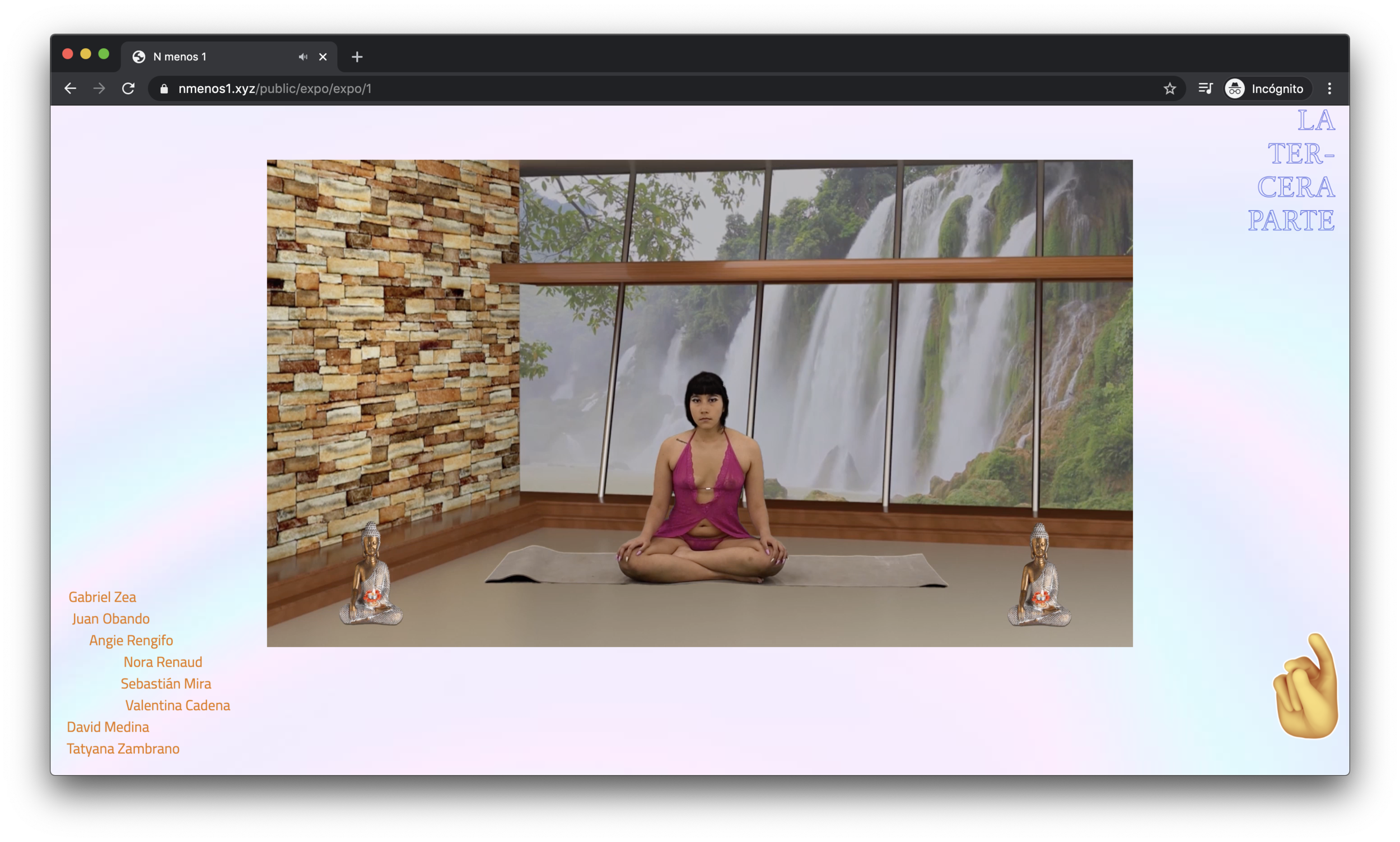Open the David Medina link

coord(108,726)
